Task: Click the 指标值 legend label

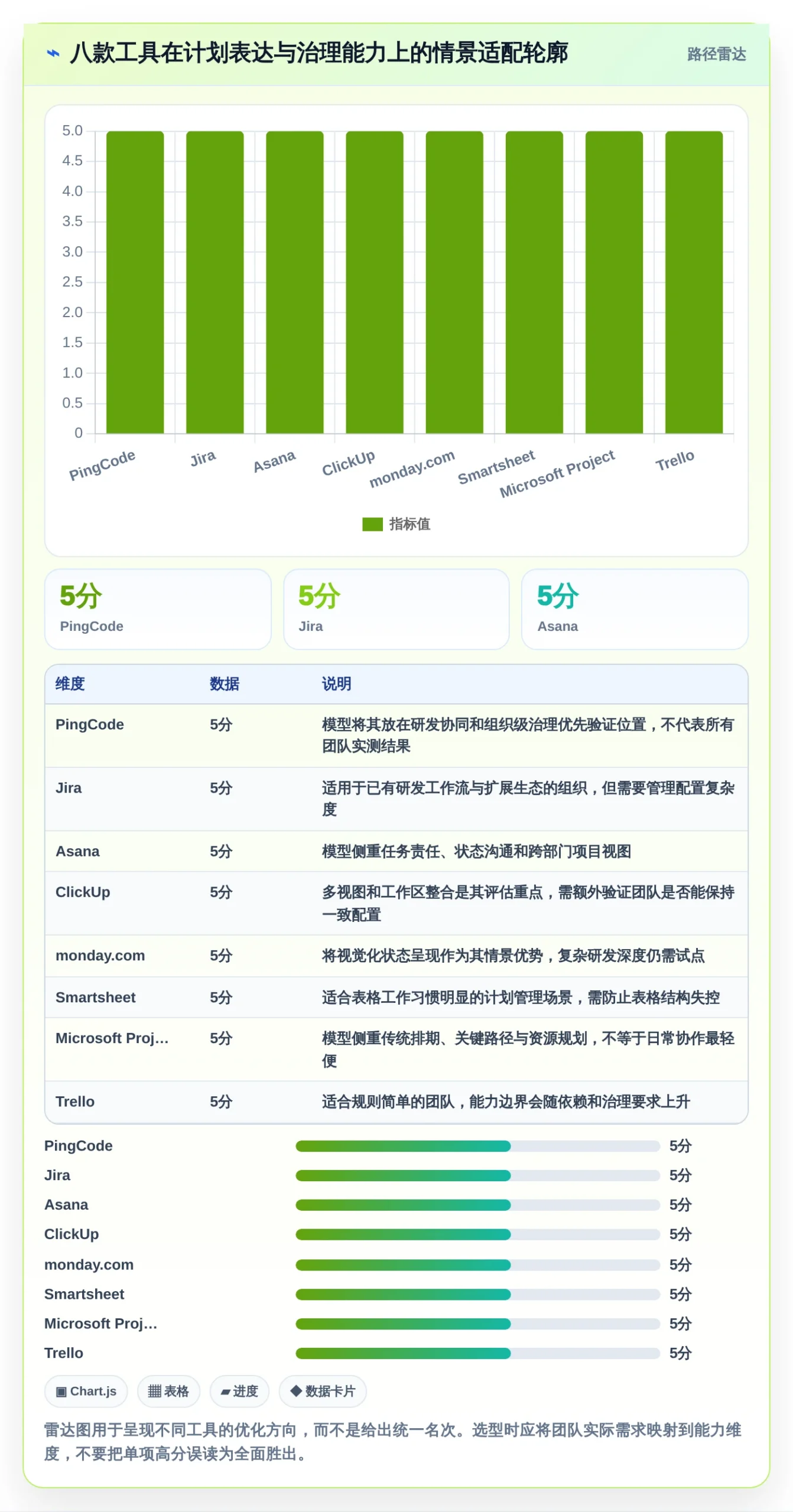Action: pos(409,524)
